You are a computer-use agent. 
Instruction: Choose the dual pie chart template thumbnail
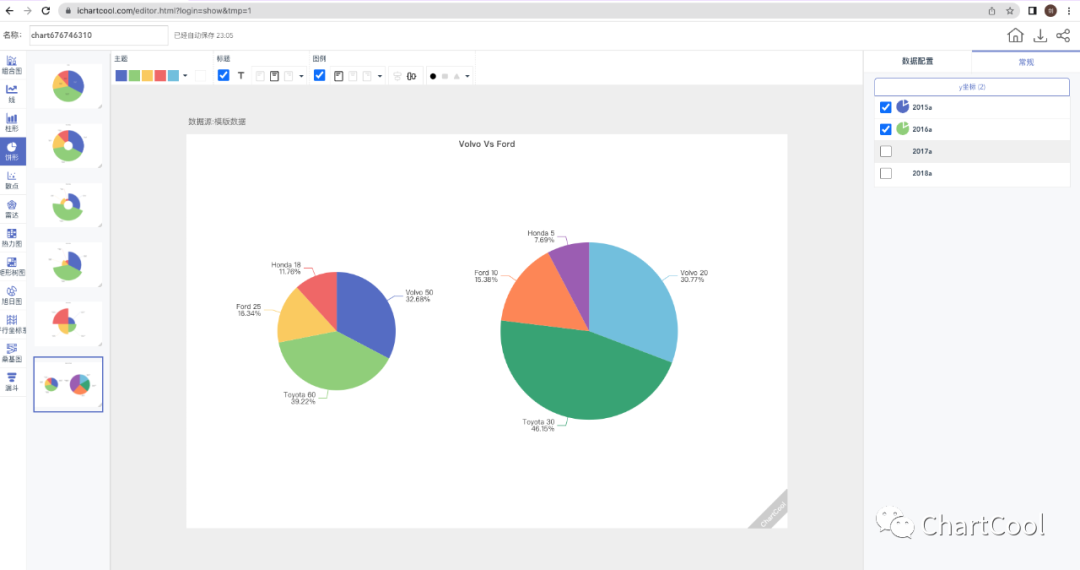[x=68, y=384]
